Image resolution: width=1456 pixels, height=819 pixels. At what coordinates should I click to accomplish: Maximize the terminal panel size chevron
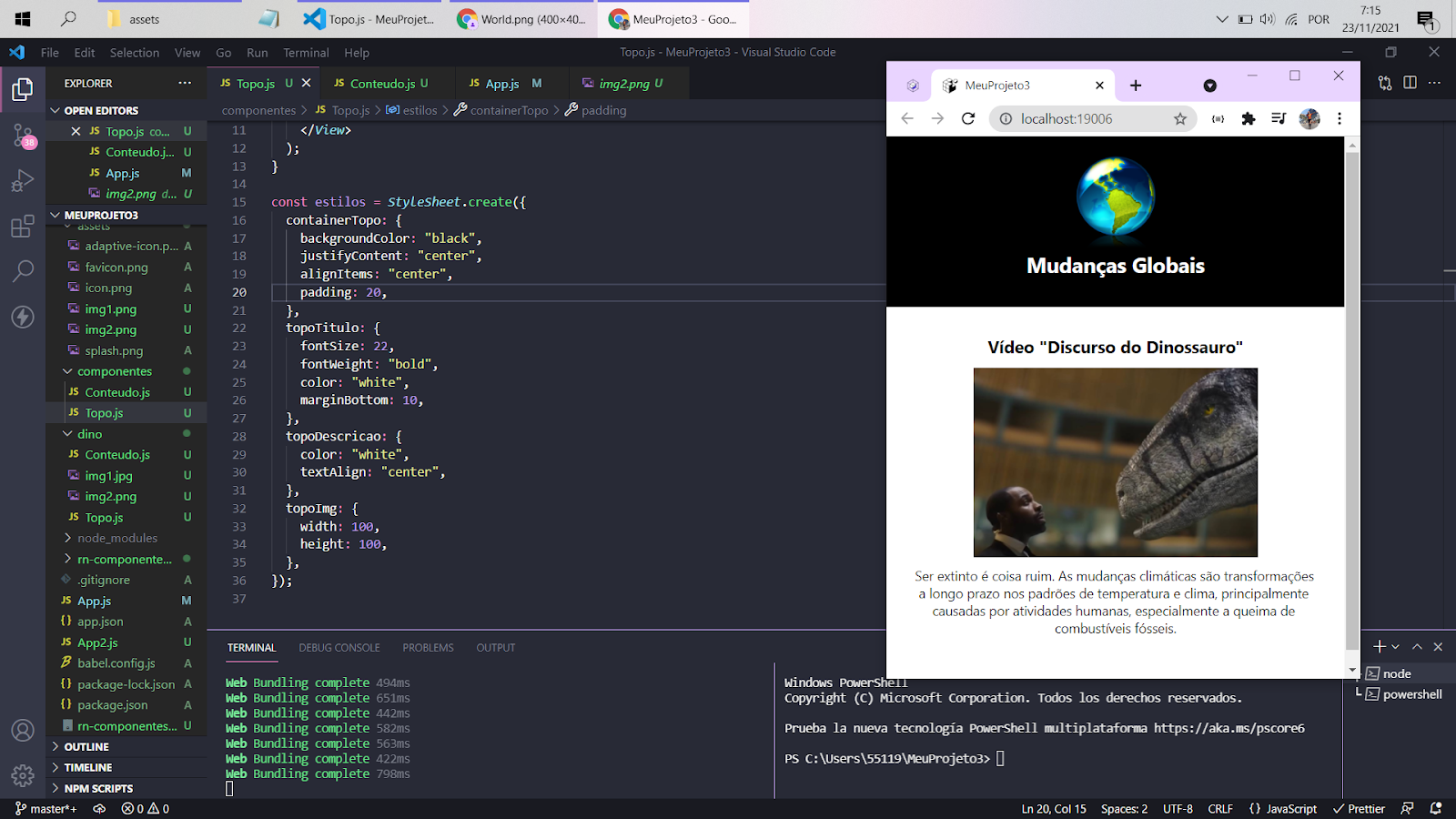pyautogui.click(x=1417, y=646)
